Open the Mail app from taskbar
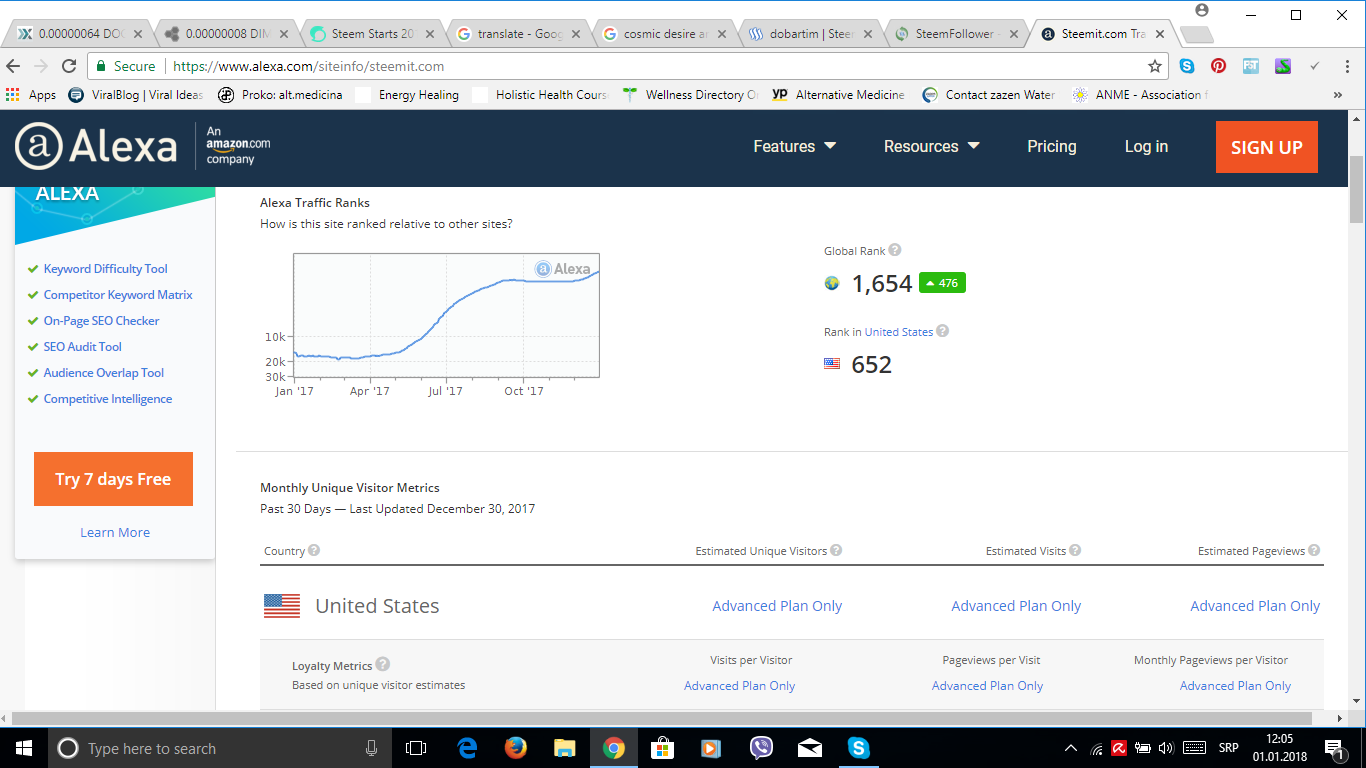Viewport: 1366px width, 768px height. click(810, 748)
